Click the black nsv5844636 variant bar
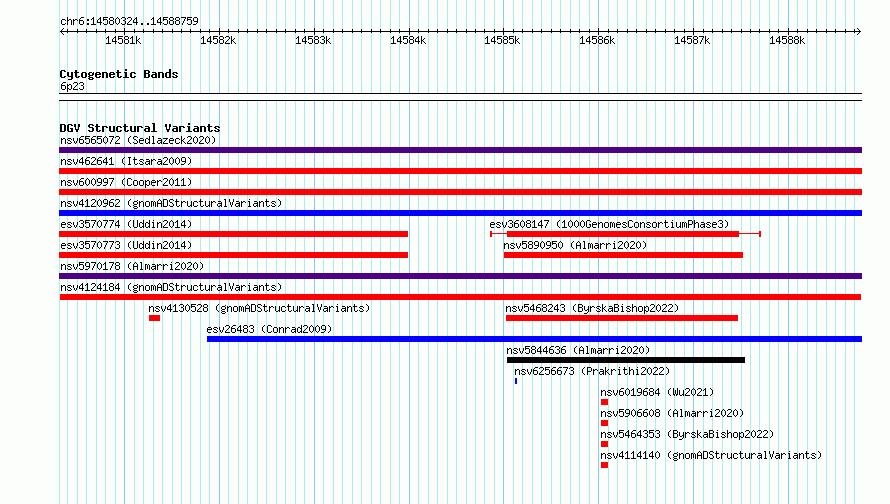The width and height of the screenshot is (890, 504). [625, 360]
